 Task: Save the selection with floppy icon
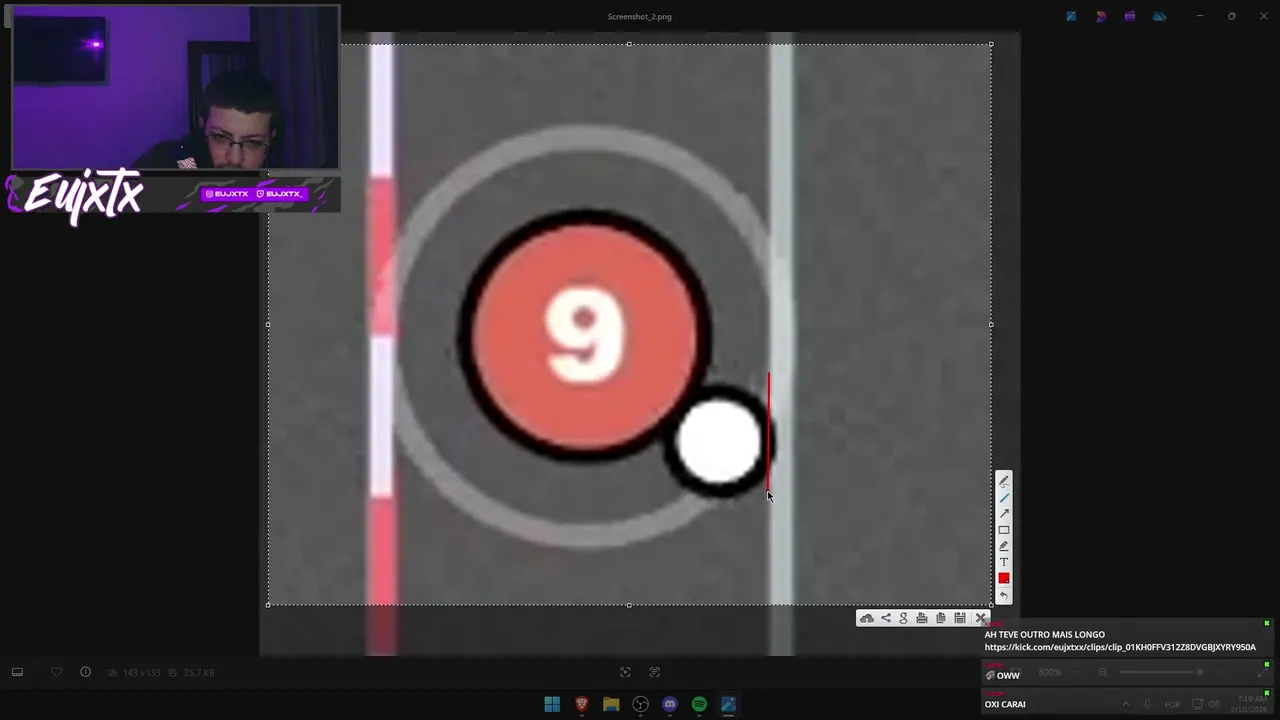960,618
